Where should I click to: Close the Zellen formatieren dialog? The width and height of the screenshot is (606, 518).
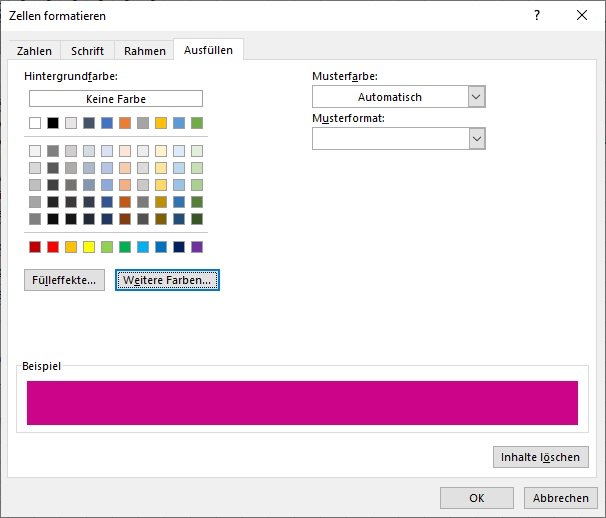coord(582,15)
